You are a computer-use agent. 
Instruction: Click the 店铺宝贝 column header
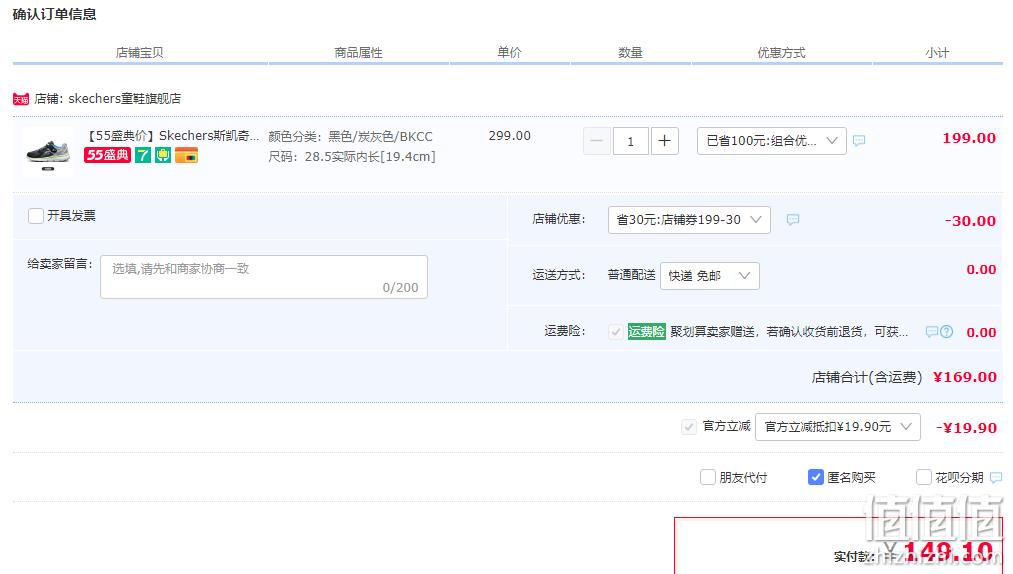(140, 53)
